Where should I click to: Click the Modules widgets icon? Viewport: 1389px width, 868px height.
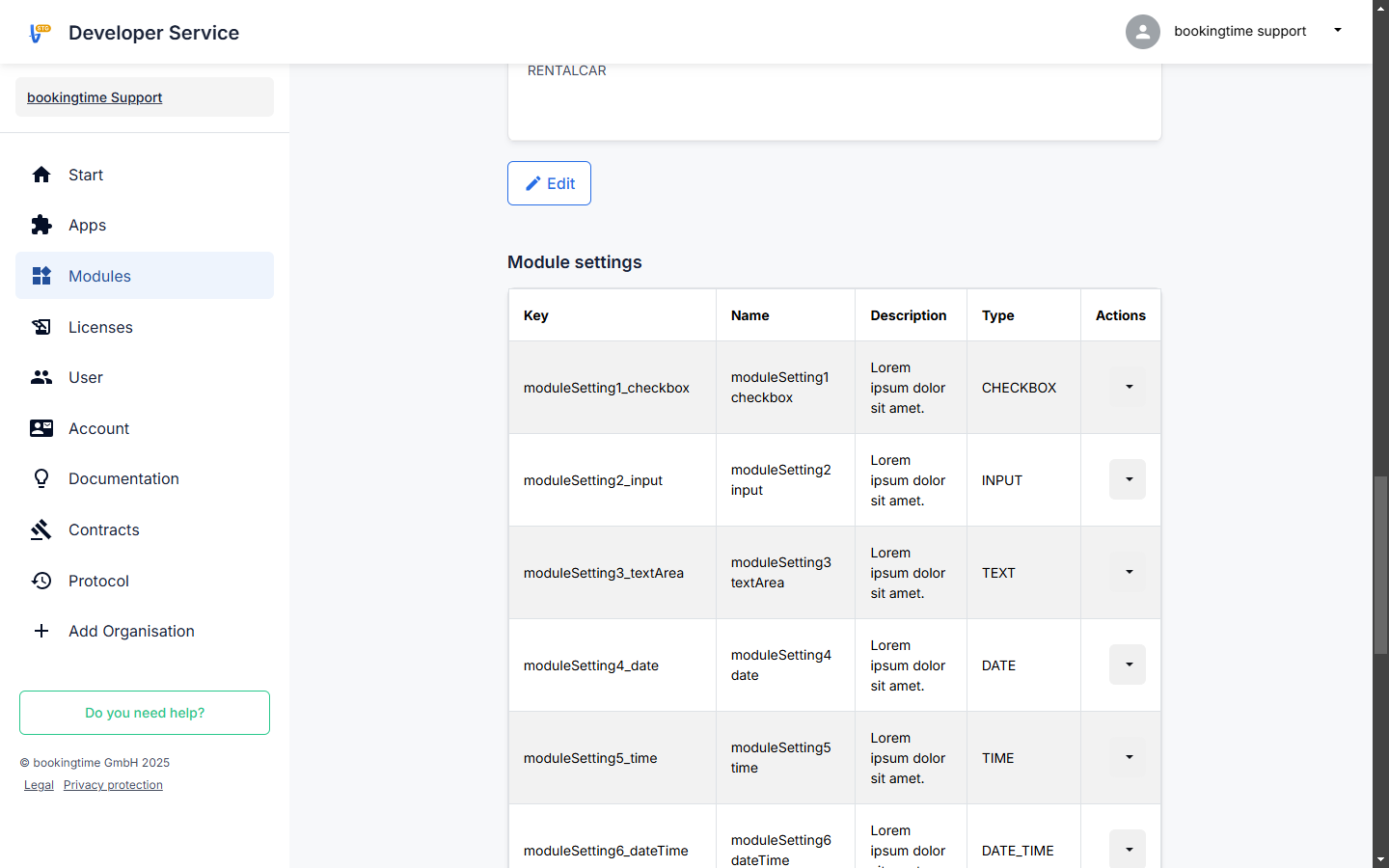pos(41,276)
